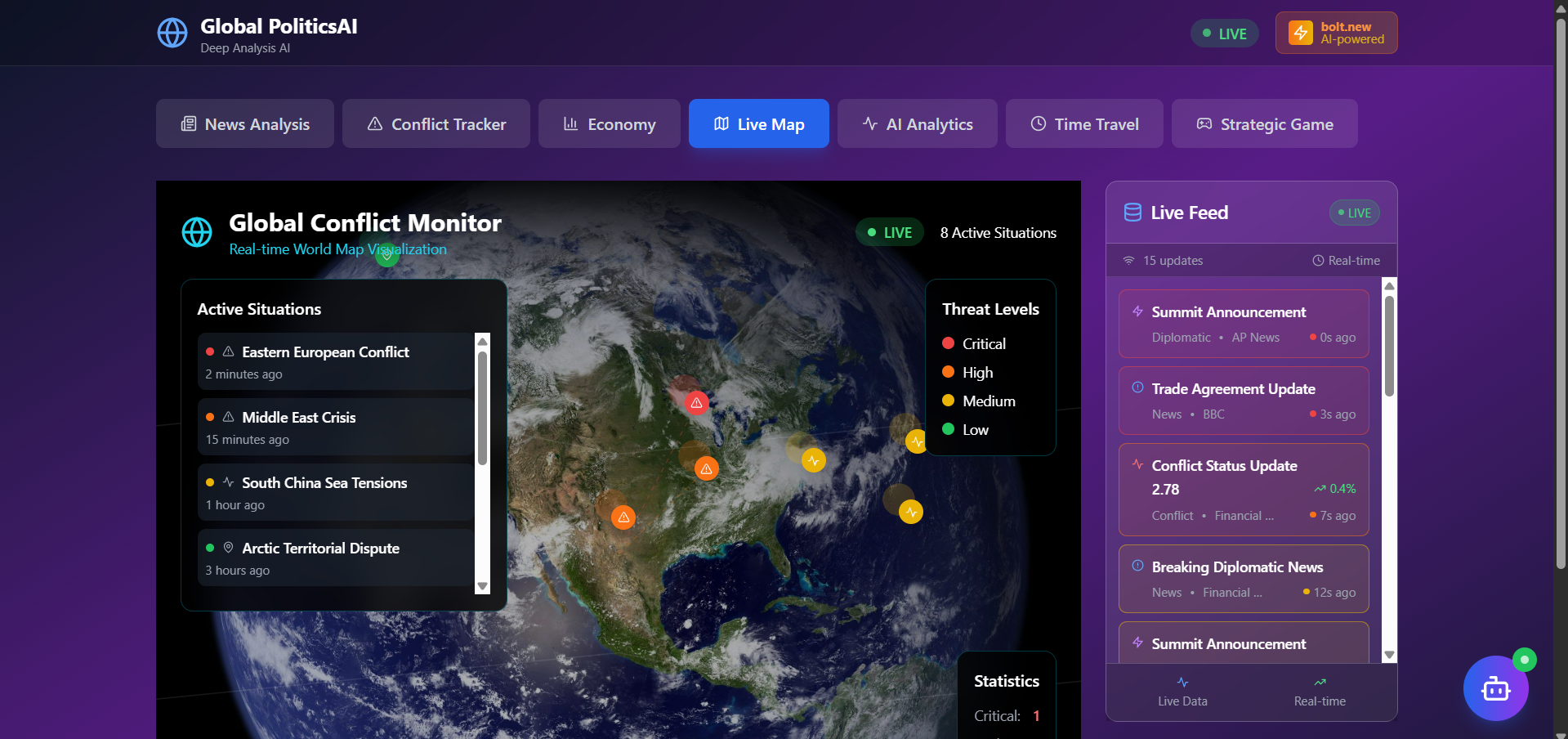The image size is (1568, 739).
Task: Click the Global PoliticsAI globe logo
Action: tap(172, 34)
